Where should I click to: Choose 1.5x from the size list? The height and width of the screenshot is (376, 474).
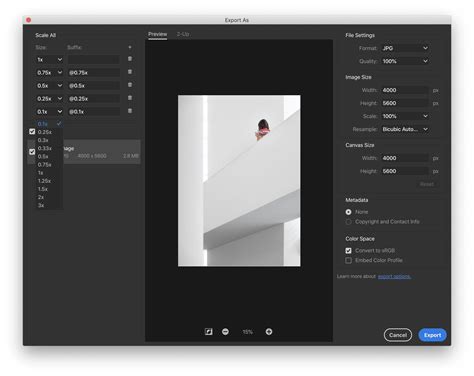point(49,189)
